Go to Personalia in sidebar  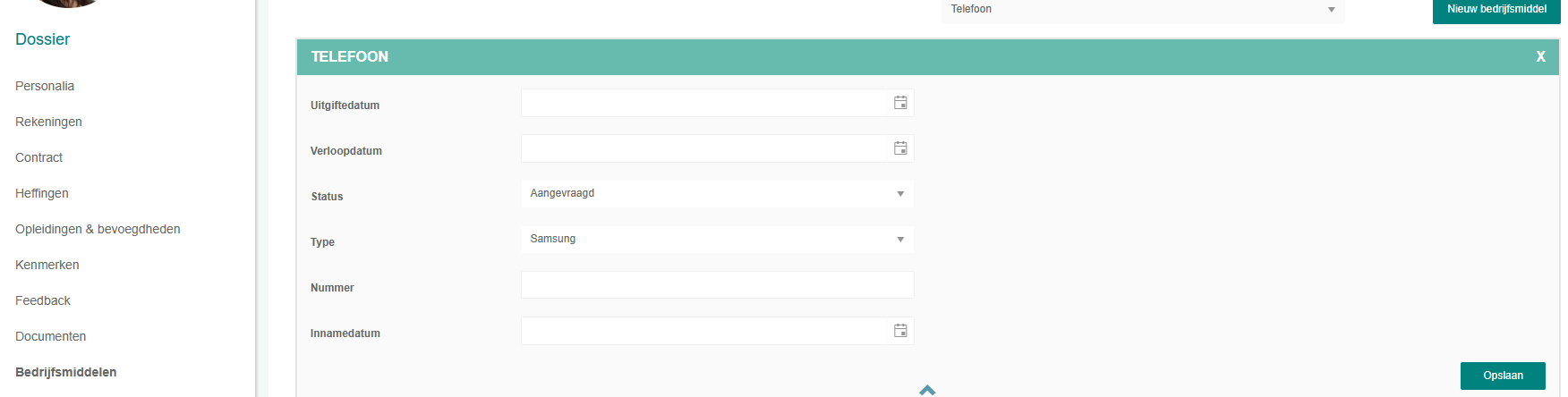pos(45,86)
